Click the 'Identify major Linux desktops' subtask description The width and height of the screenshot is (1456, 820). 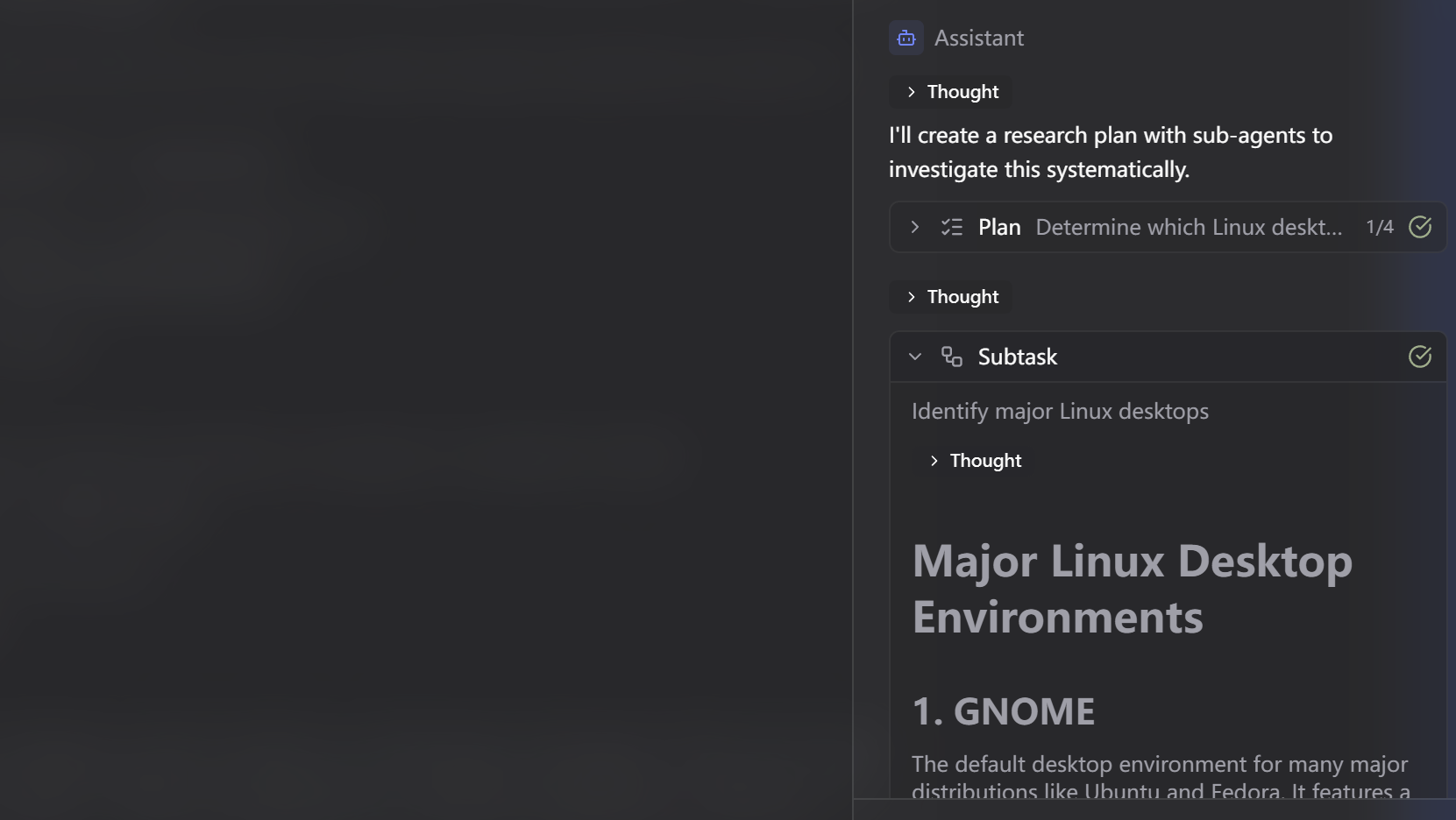[1060, 411]
